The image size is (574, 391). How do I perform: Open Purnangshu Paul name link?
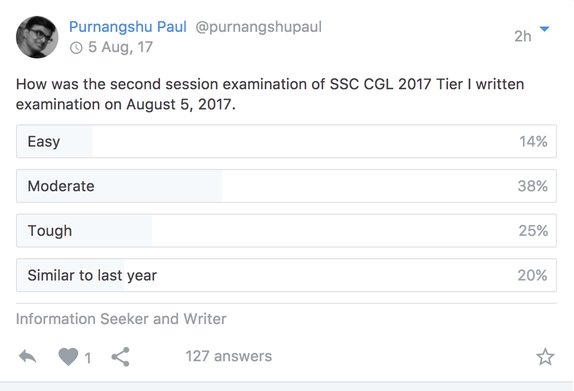128,27
